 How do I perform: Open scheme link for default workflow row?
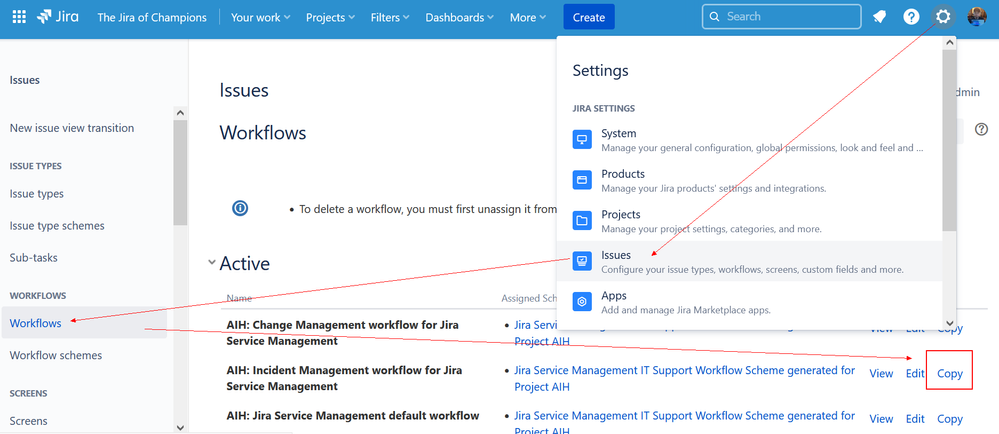tap(684, 423)
